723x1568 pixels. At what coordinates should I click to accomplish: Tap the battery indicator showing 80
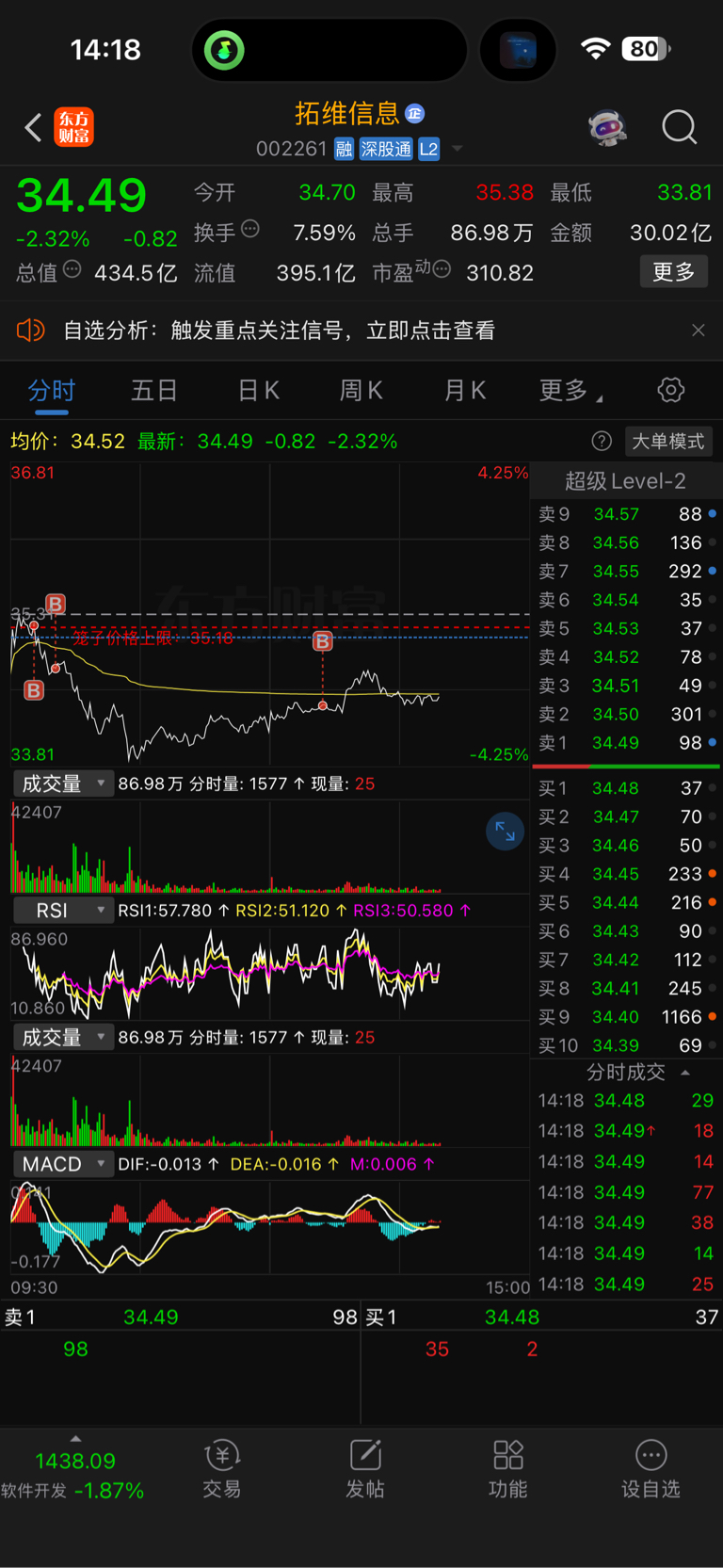tap(646, 49)
